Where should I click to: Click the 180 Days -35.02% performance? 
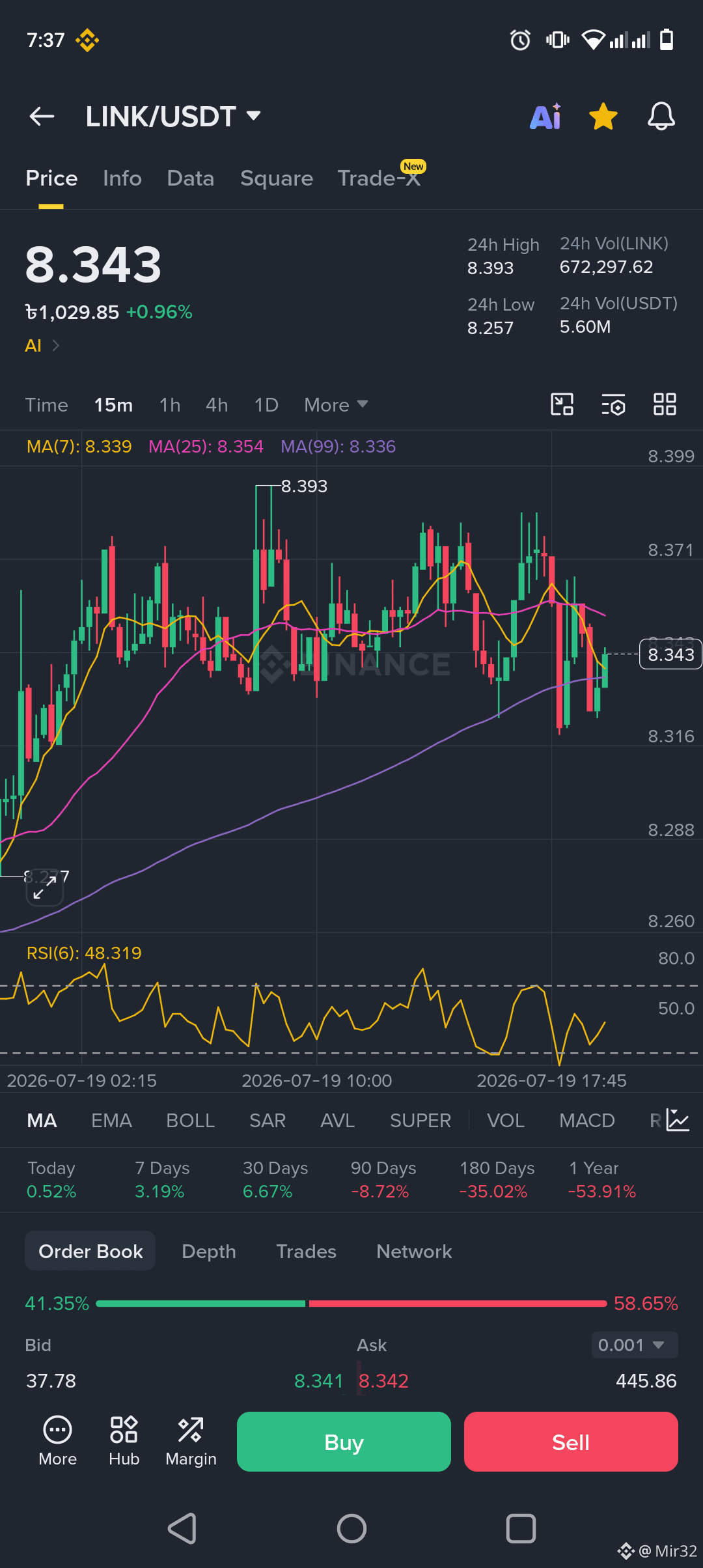click(x=497, y=1180)
